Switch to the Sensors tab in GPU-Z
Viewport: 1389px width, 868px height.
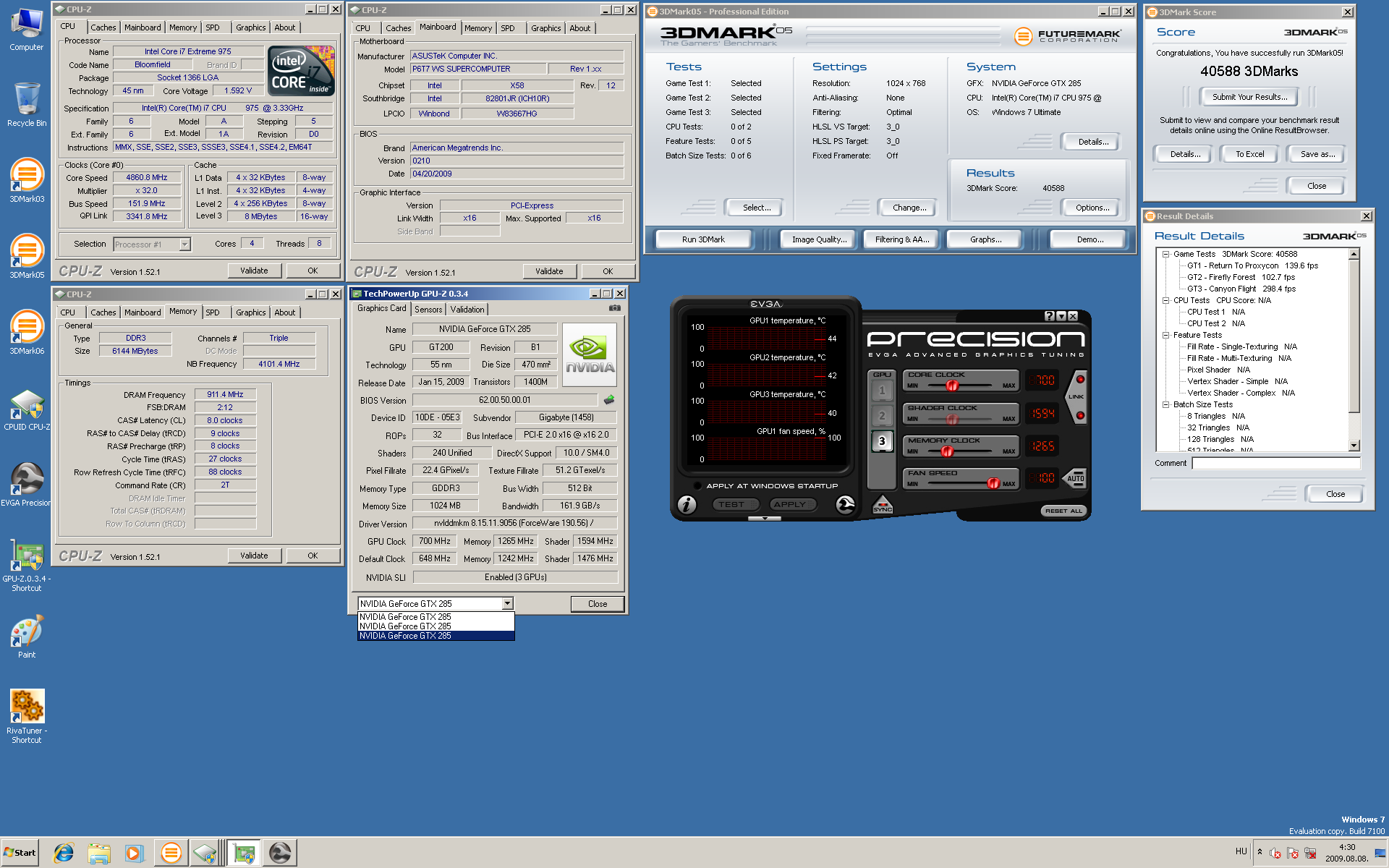click(x=428, y=309)
